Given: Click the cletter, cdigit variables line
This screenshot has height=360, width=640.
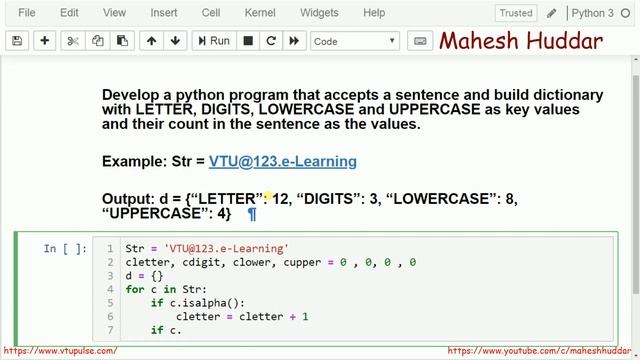Looking at the screenshot, I should click(x=271, y=262).
